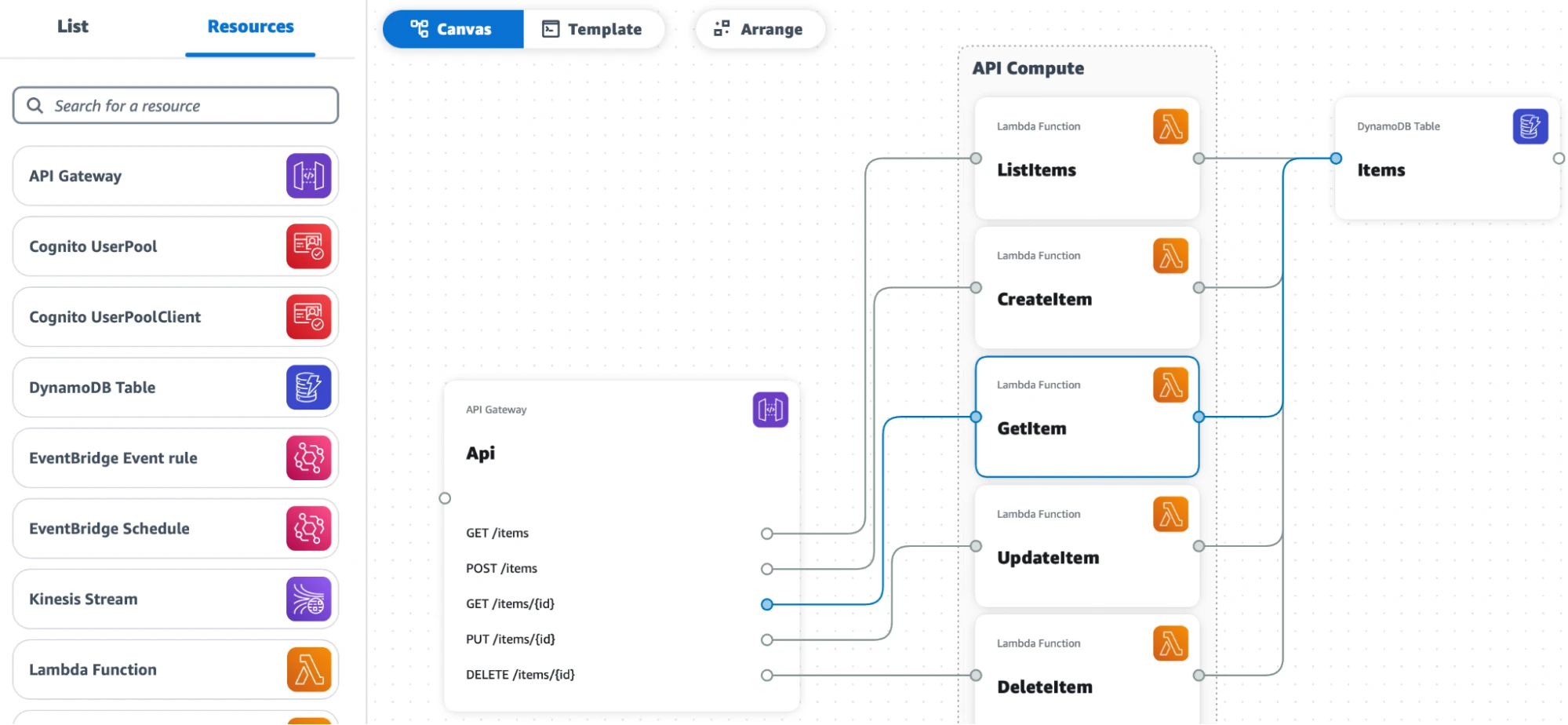1568x725 pixels.
Task: Select the DELETE /items/{id} route text
Action: pos(520,675)
